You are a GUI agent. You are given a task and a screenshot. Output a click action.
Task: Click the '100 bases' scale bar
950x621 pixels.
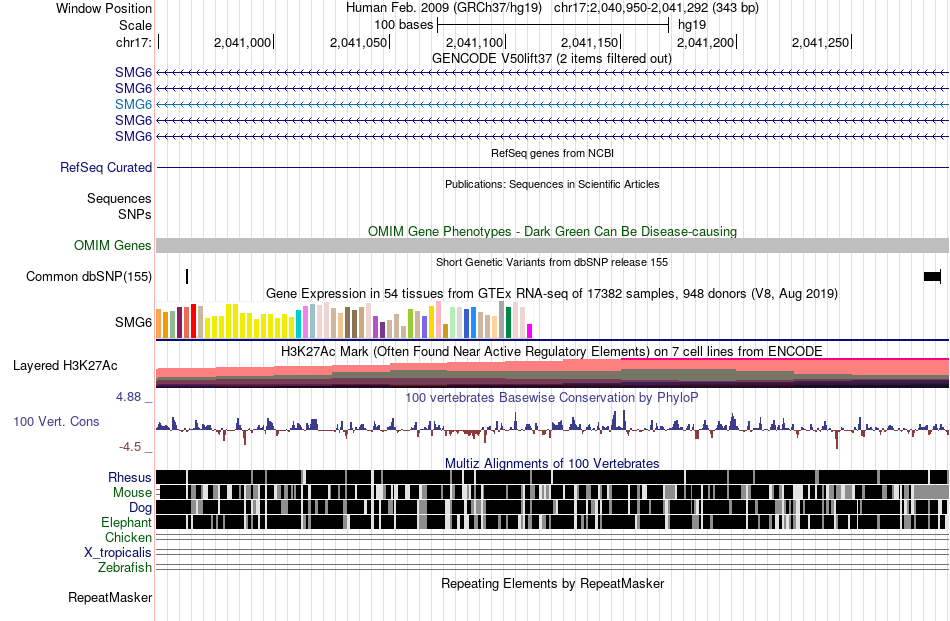click(x=552, y=25)
